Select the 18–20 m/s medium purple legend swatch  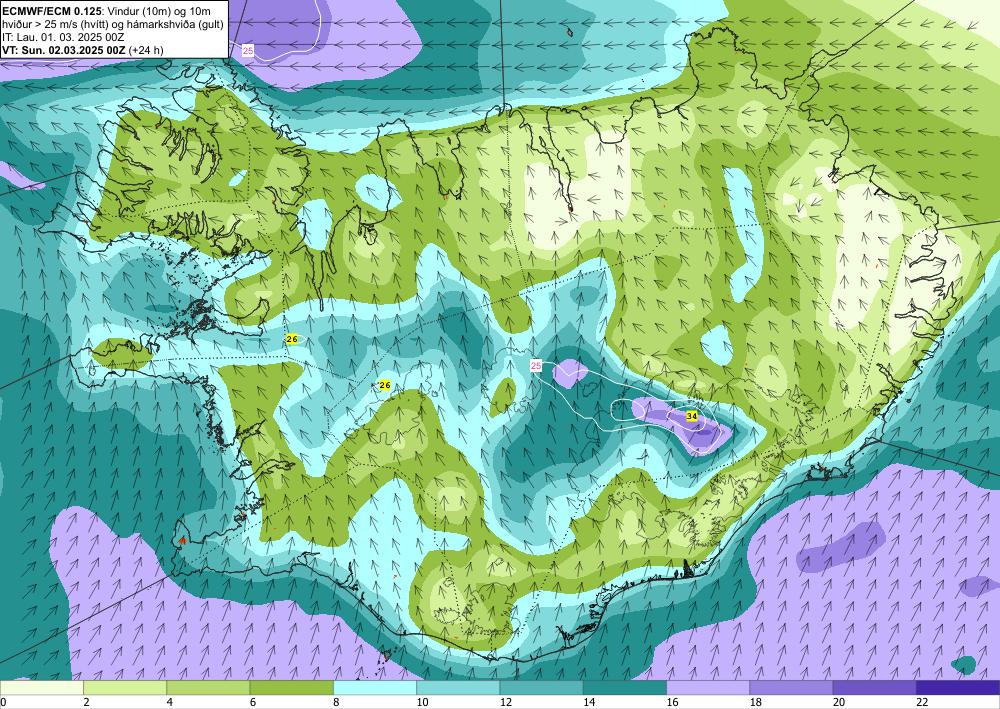click(791, 688)
